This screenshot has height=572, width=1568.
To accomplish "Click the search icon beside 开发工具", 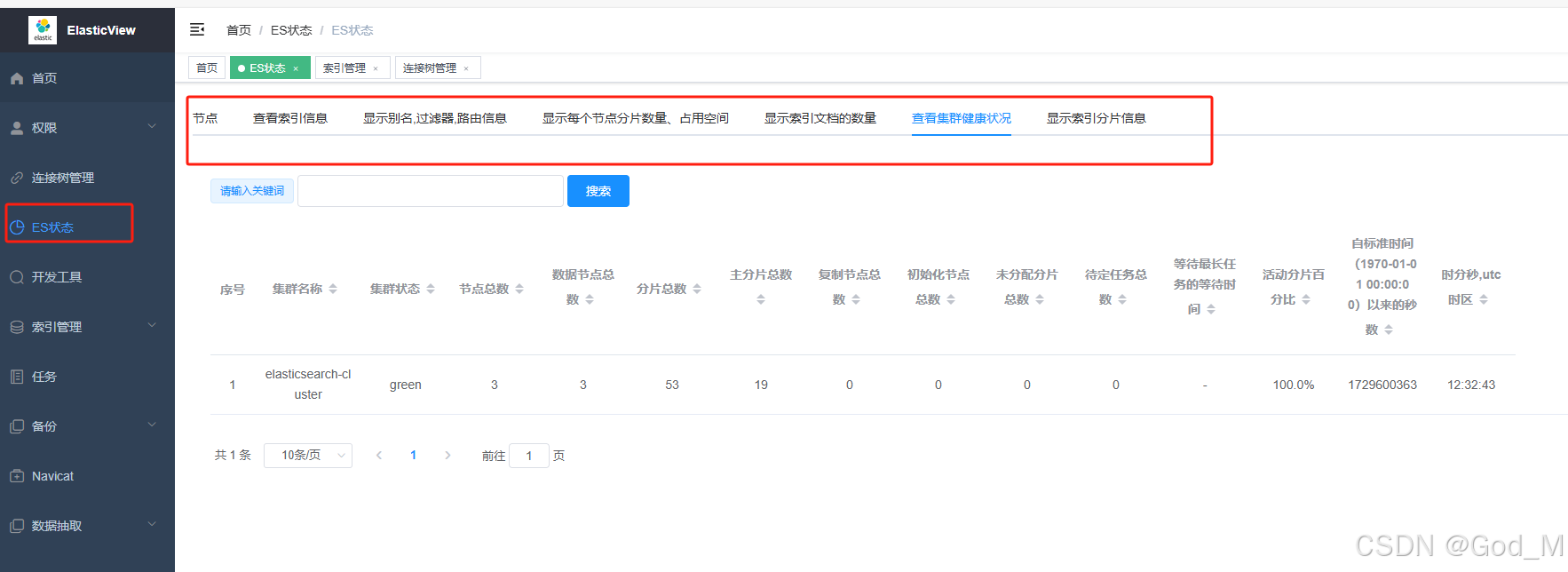I will (17, 277).
